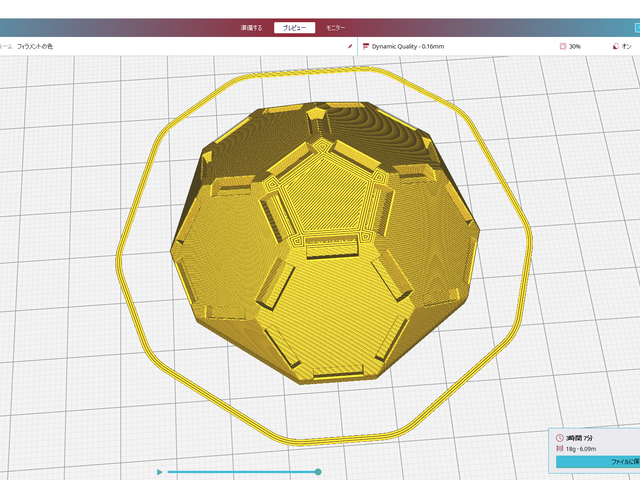Click the infill pattern icon
Image resolution: width=640 pixels, height=480 pixels.
563,46
